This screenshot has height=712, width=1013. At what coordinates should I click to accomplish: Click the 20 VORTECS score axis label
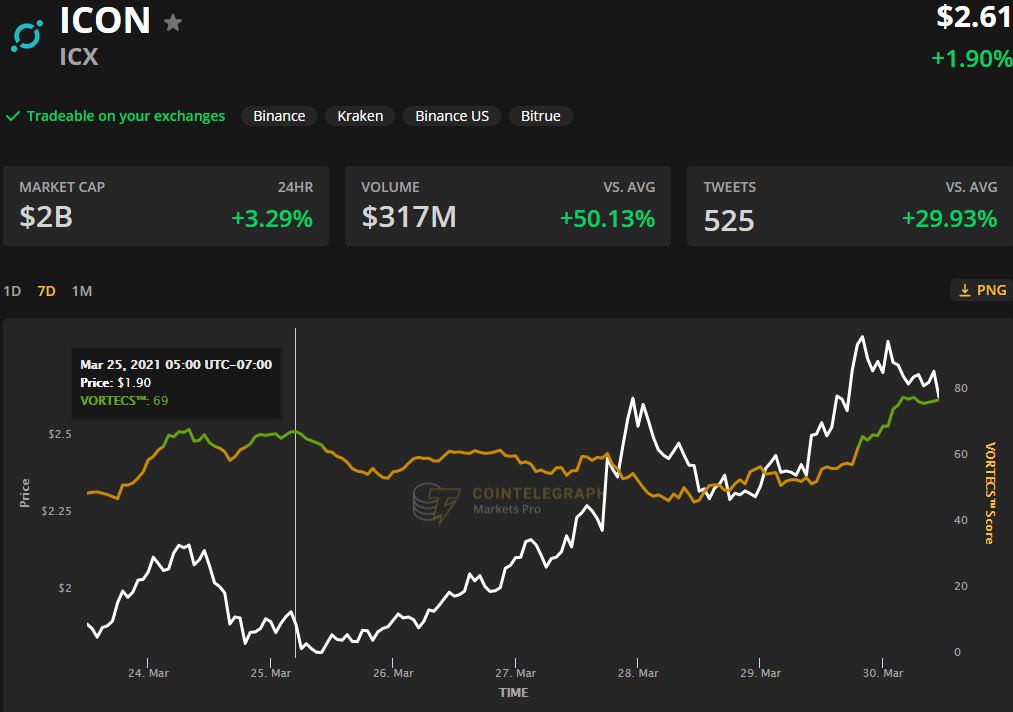[x=961, y=586]
